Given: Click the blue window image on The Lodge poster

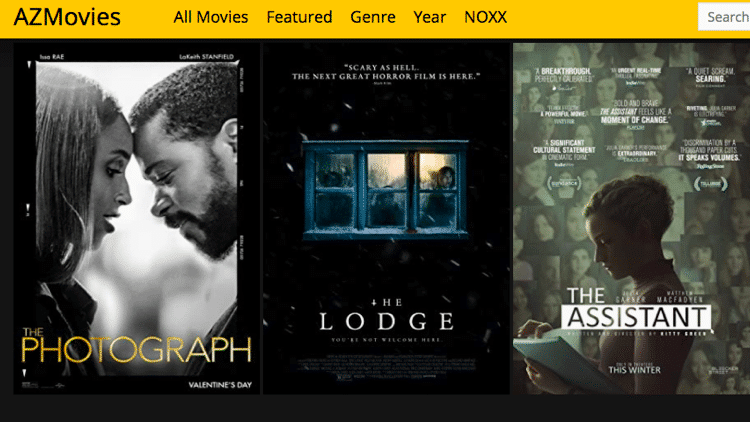Looking at the screenshot, I should [x=386, y=189].
